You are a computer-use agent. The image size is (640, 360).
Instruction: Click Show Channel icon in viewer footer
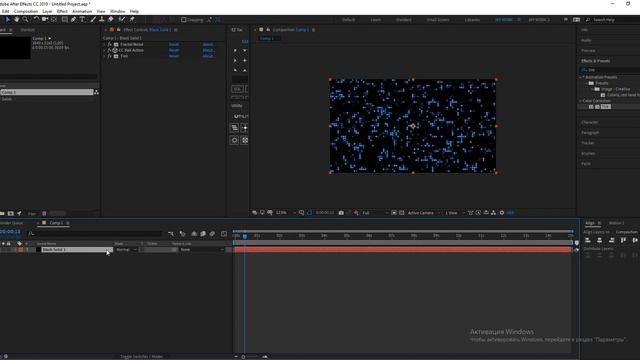[x=356, y=213]
